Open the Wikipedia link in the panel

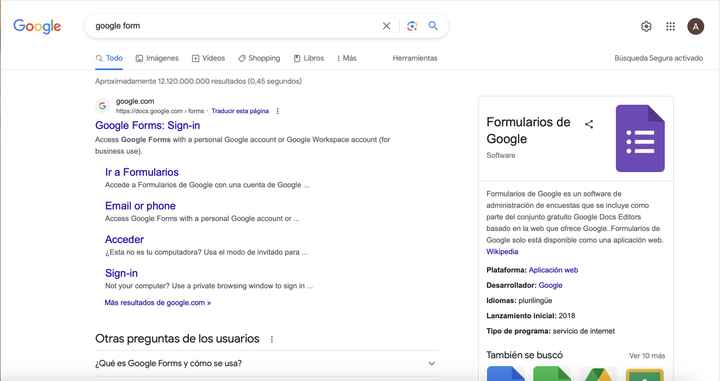502,252
